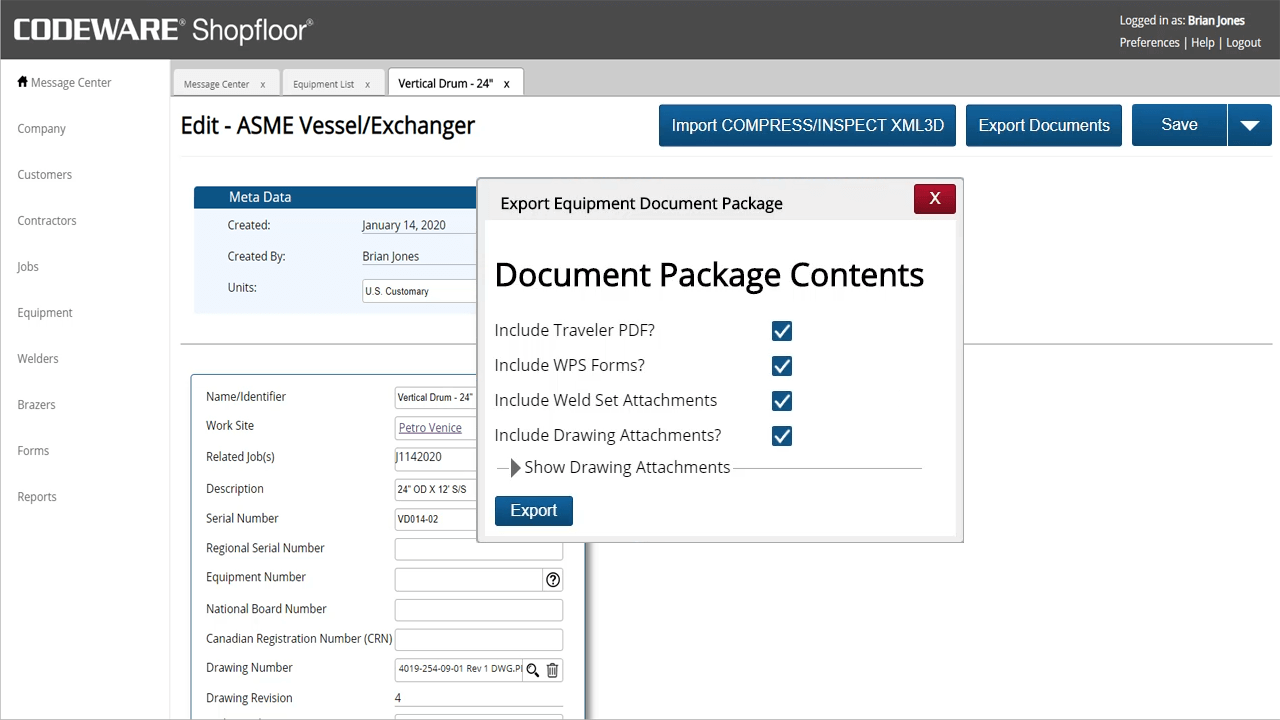Click the Codeware Shopfloor logo

[x=160, y=29]
